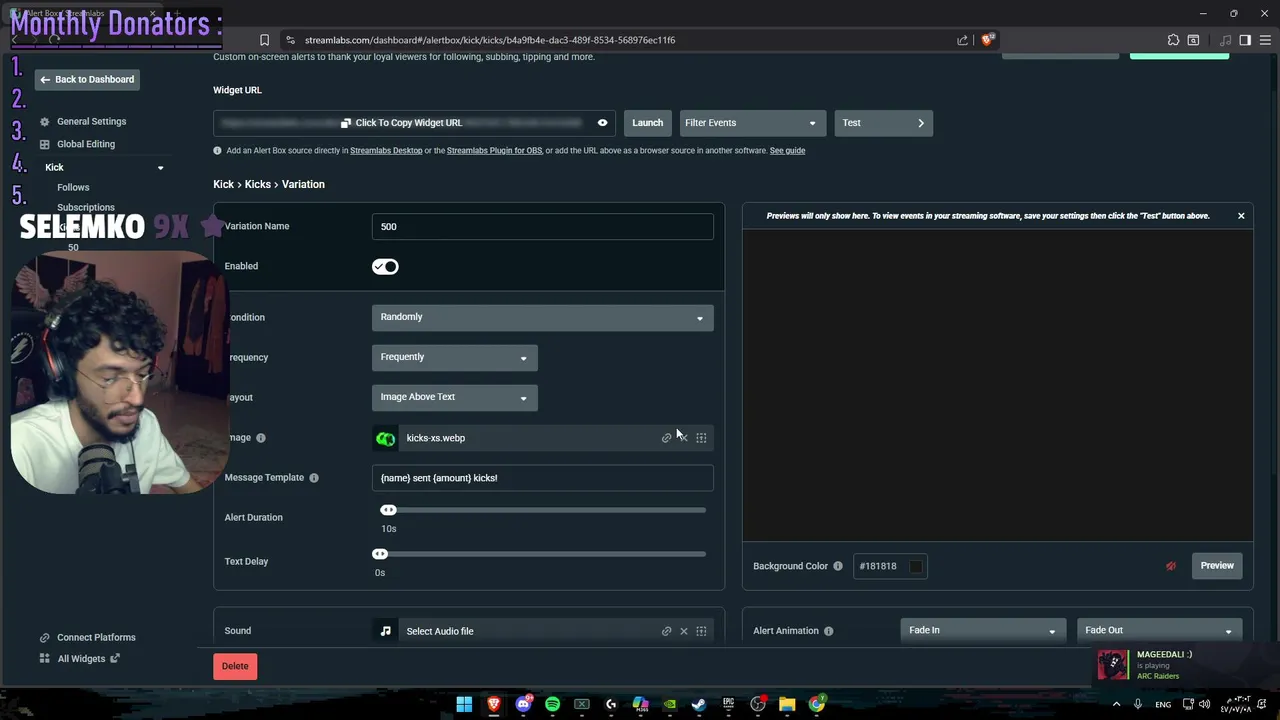The height and width of the screenshot is (720, 1280).
Task: Dismiss the preview notice with X
Action: pyautogui.click(x=1241, y=216)
